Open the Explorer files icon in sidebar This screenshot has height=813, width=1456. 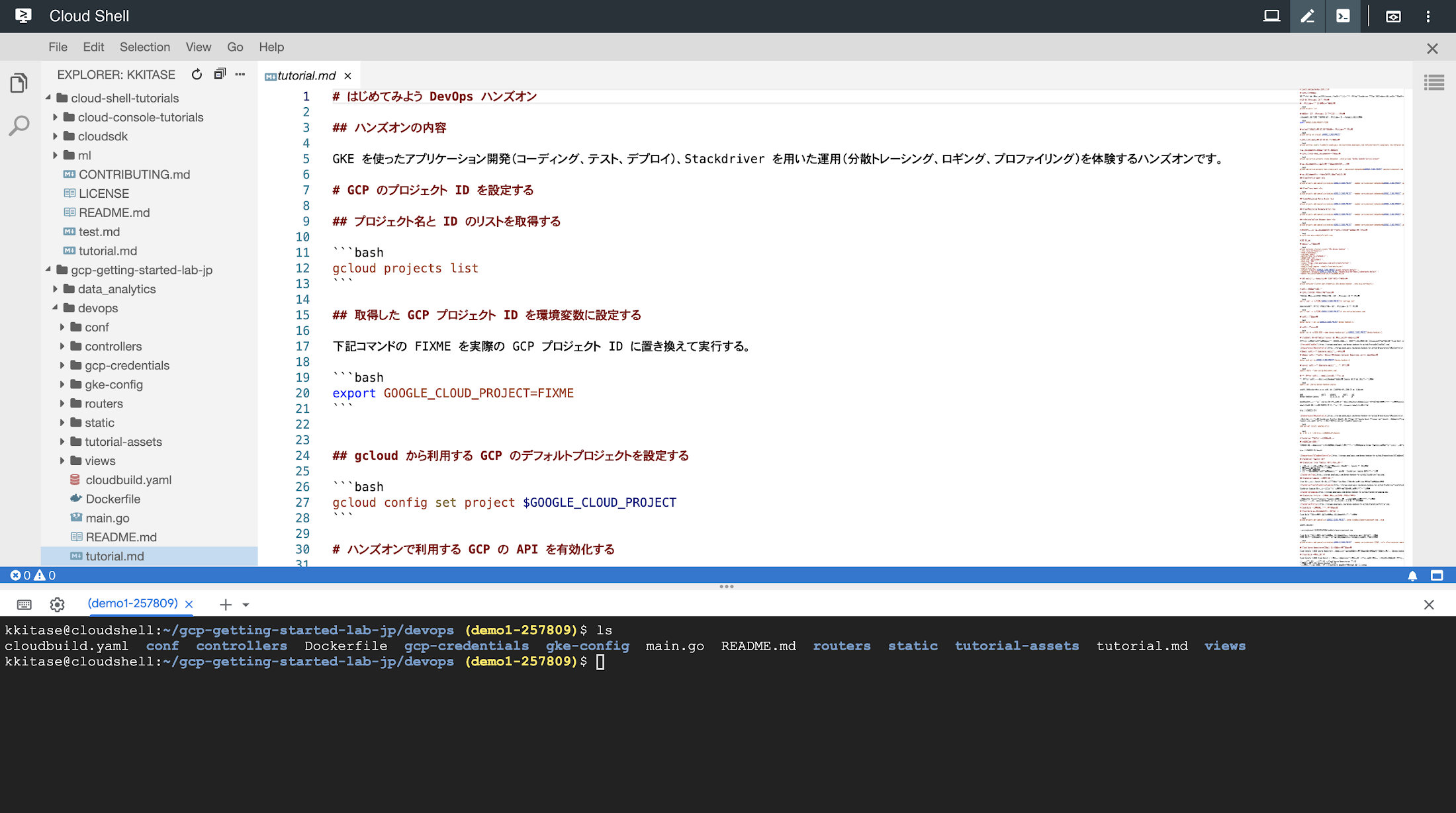pyautogui.click(x=19, y=83)
